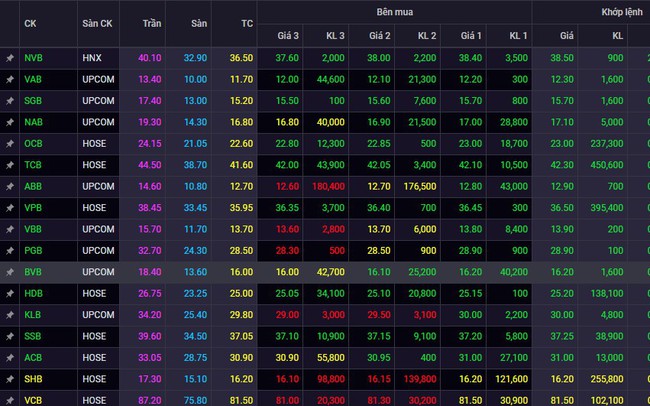The image size is (650, 406).
Task: Unpin the OCB ticker
Action: [x=10, y=144]
